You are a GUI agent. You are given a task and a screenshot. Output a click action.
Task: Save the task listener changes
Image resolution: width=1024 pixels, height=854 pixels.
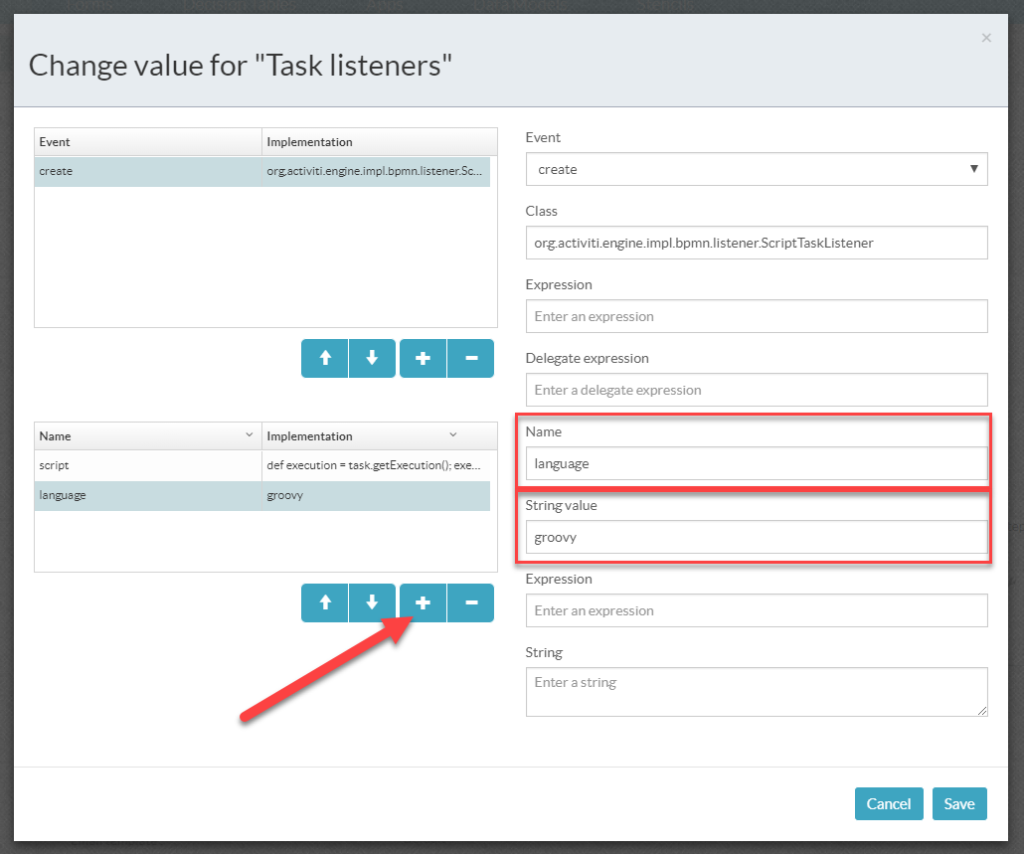tap(959, 804)
